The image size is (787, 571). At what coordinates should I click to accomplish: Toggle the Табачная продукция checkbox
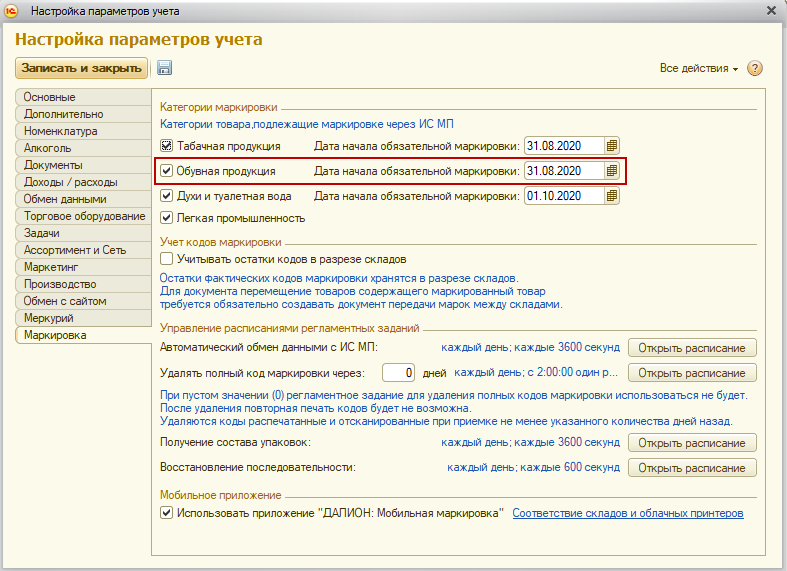pyautogui.click(x=166, y=146)
